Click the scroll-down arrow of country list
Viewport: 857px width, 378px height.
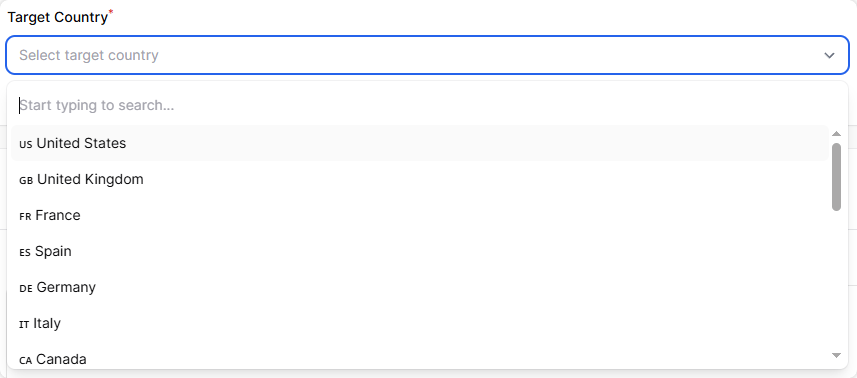pyautogui.click(x=836, y=356)
